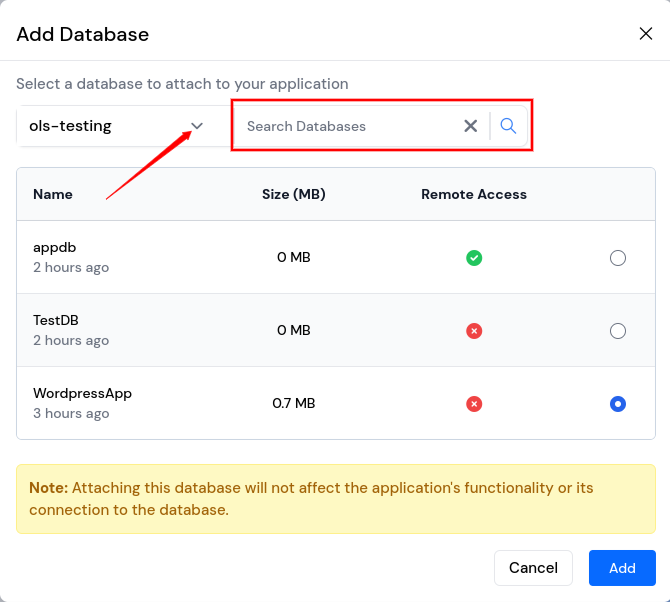Clear the search field with X icon
Viewport: 670px width, 602px height.
[x=470, y=126]
